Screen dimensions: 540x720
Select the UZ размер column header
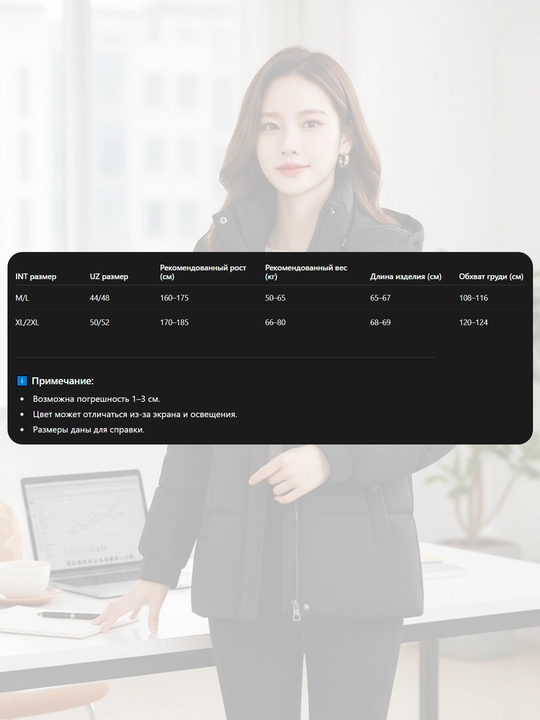tap(109, 276)
